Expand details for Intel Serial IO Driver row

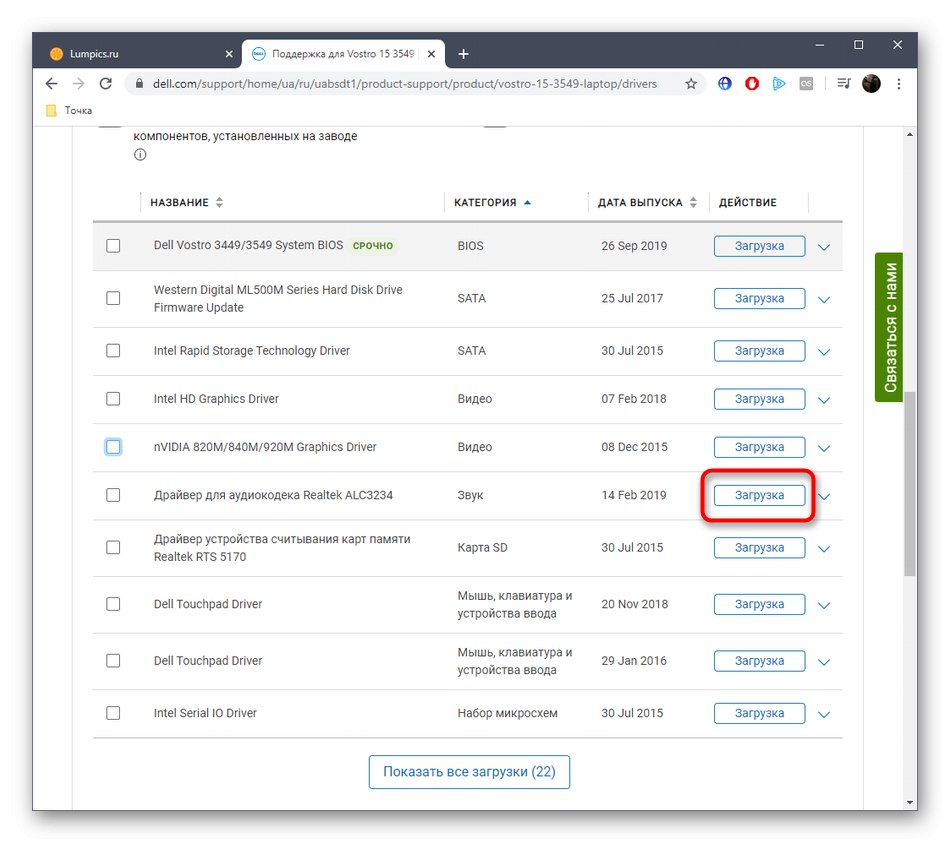coord(824,715)
